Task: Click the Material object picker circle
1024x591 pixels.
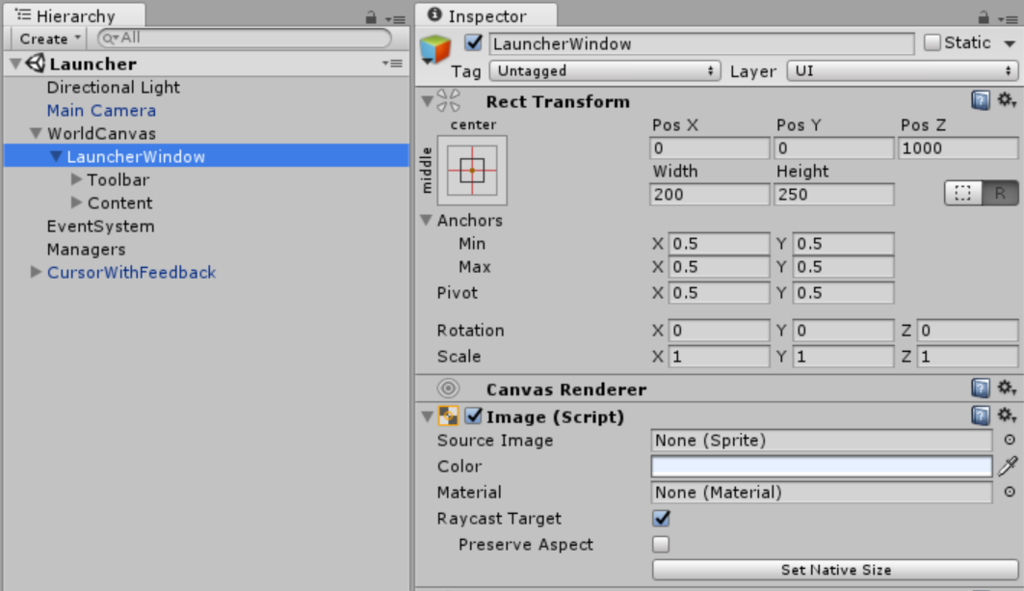Action: click(1009, 492)
